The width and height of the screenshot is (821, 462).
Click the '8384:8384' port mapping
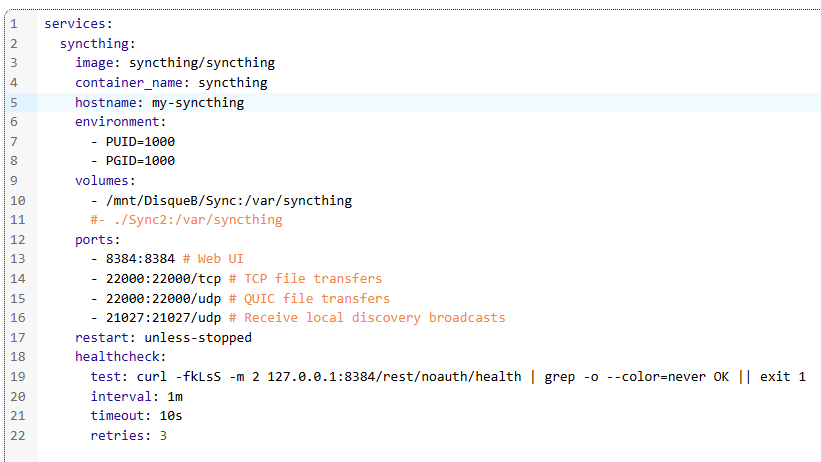pyautogui.click(x=140, y=259)
